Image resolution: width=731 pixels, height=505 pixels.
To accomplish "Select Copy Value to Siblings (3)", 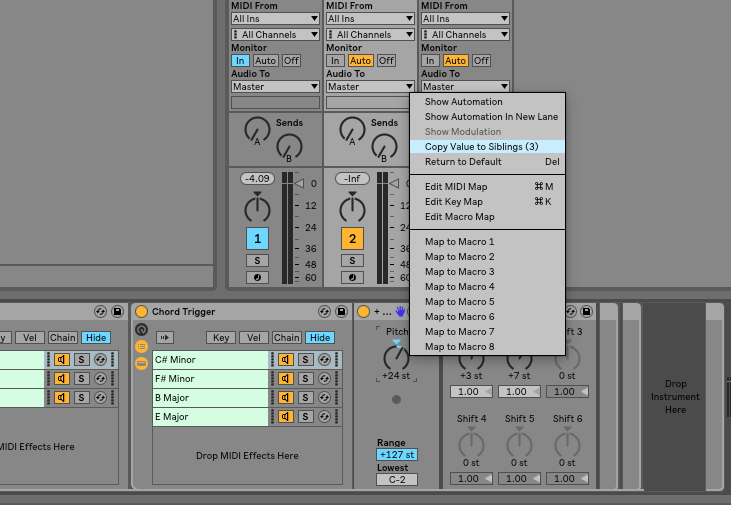I will pos(488,146).
